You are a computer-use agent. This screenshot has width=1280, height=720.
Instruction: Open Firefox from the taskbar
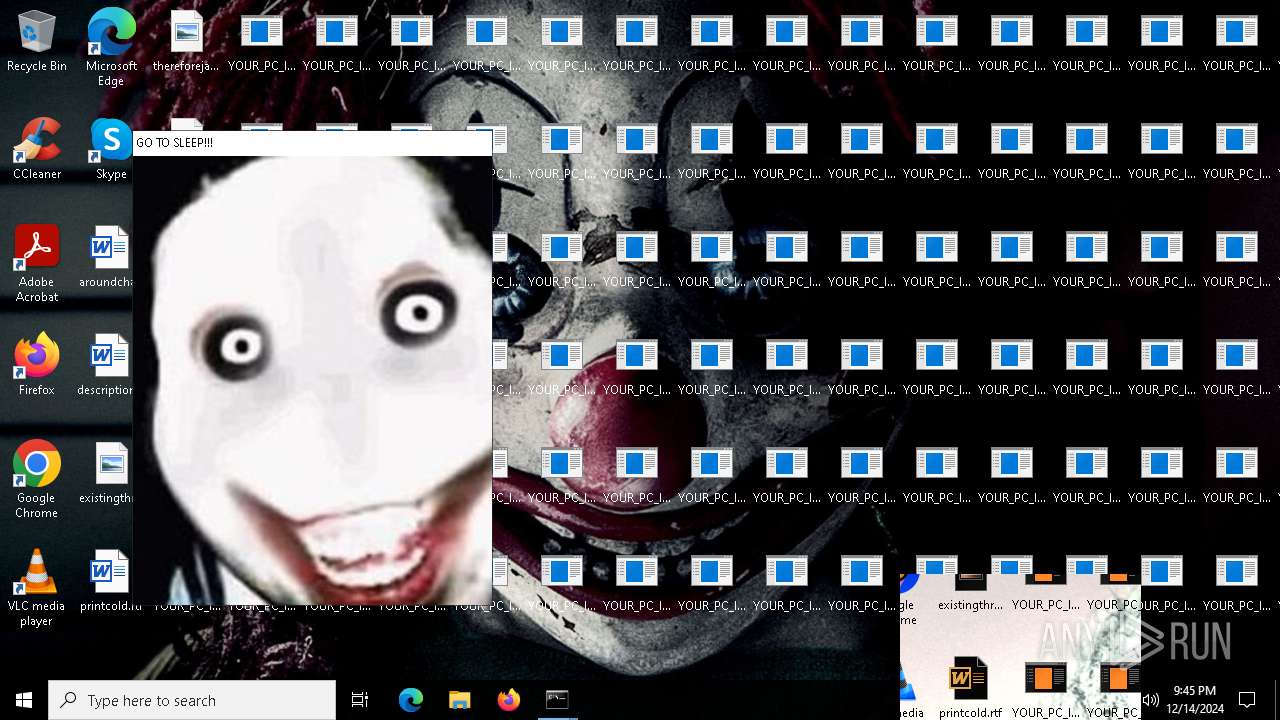click(508, 700)
